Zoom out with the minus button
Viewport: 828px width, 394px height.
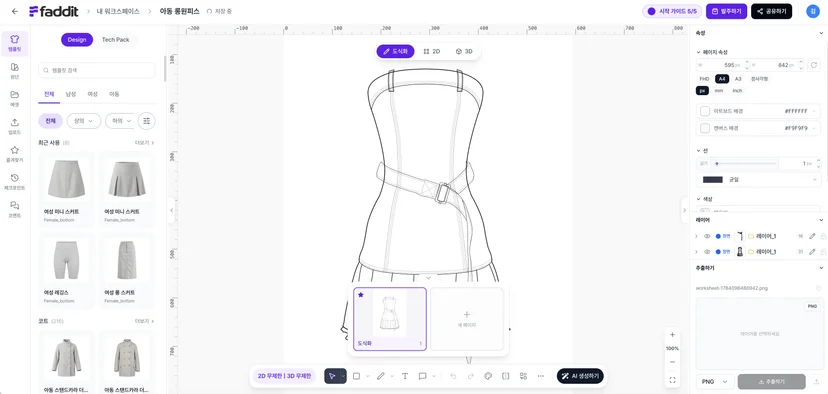(x=672, y=362)
